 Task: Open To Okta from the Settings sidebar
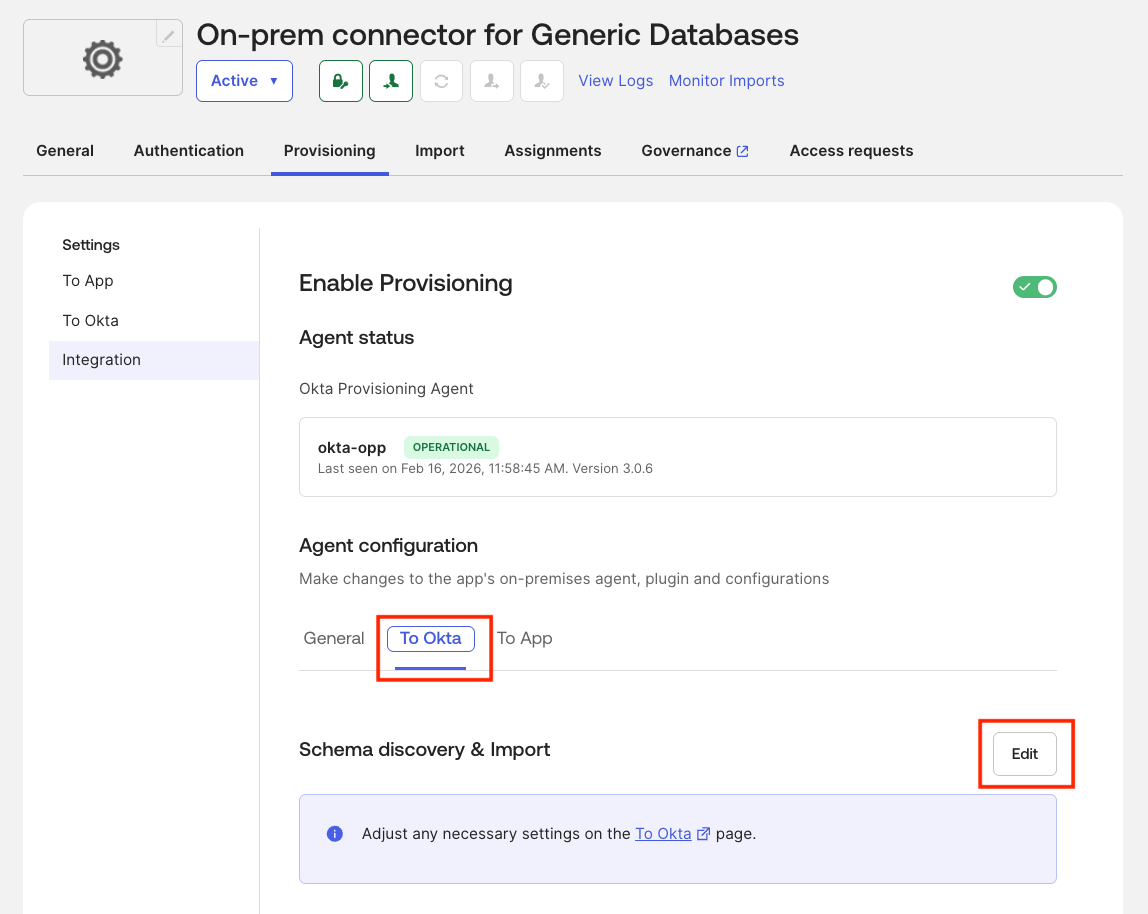90,320
